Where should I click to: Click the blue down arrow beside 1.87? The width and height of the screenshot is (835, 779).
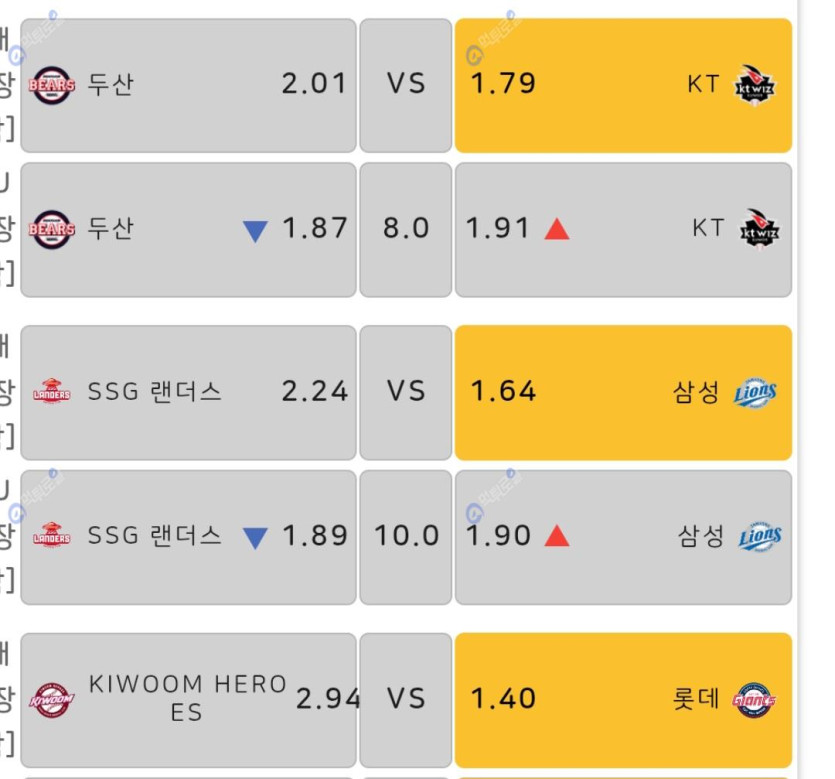click(x=255, y=232)
